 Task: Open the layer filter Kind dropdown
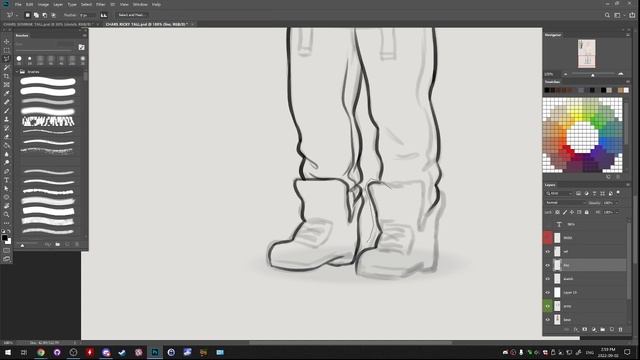click(x=560, y=193)
